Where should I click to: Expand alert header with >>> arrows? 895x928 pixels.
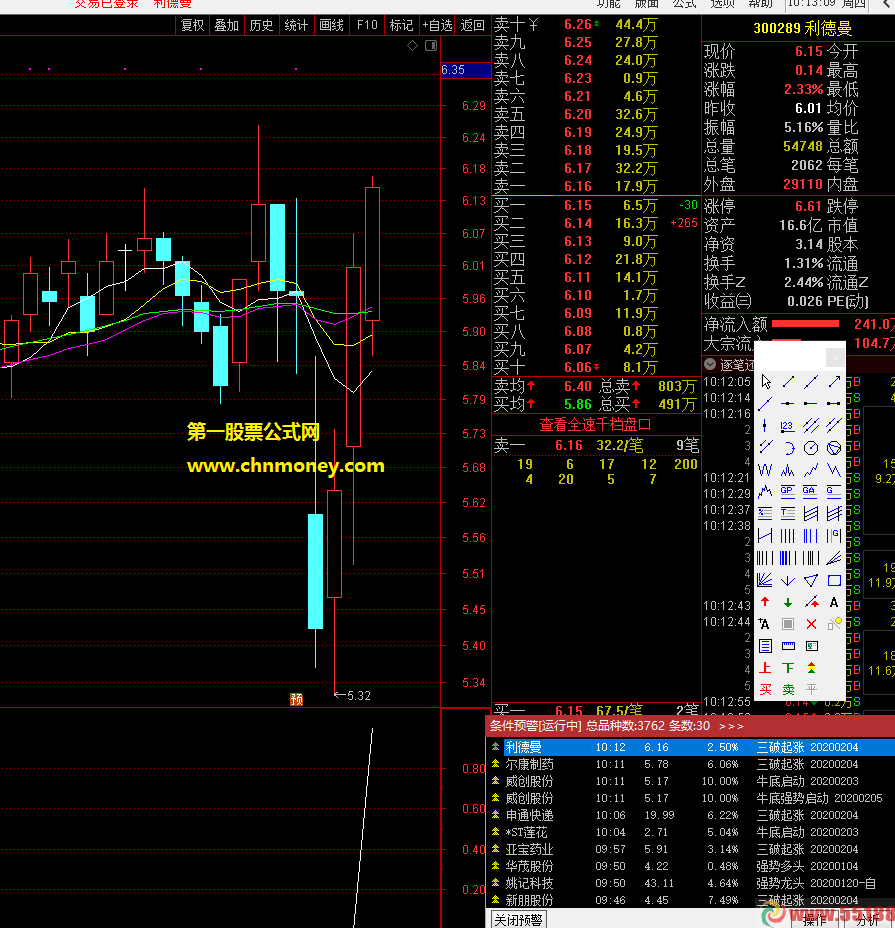coord(731,726)
